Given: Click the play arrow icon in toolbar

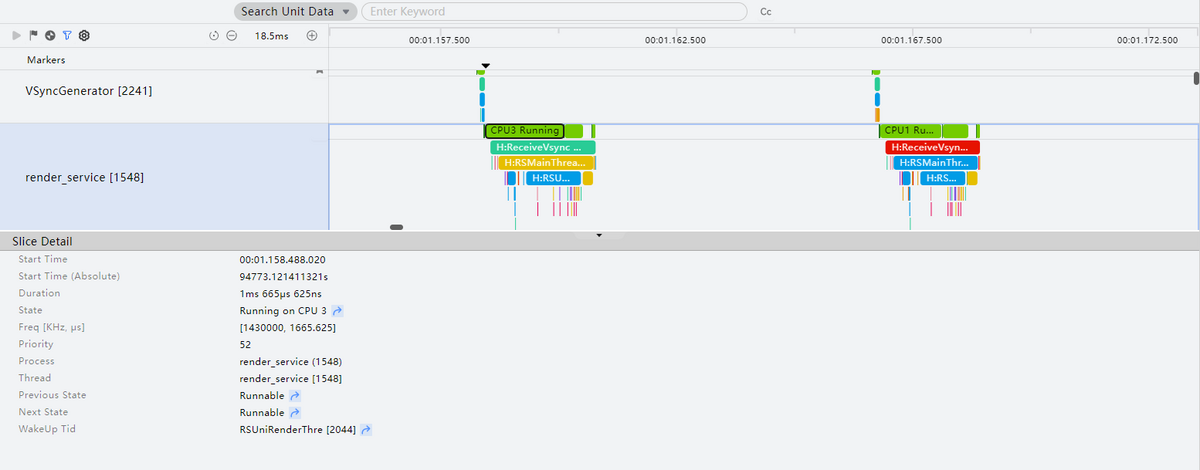Looking at the screenshot, I should pos(16,35).
